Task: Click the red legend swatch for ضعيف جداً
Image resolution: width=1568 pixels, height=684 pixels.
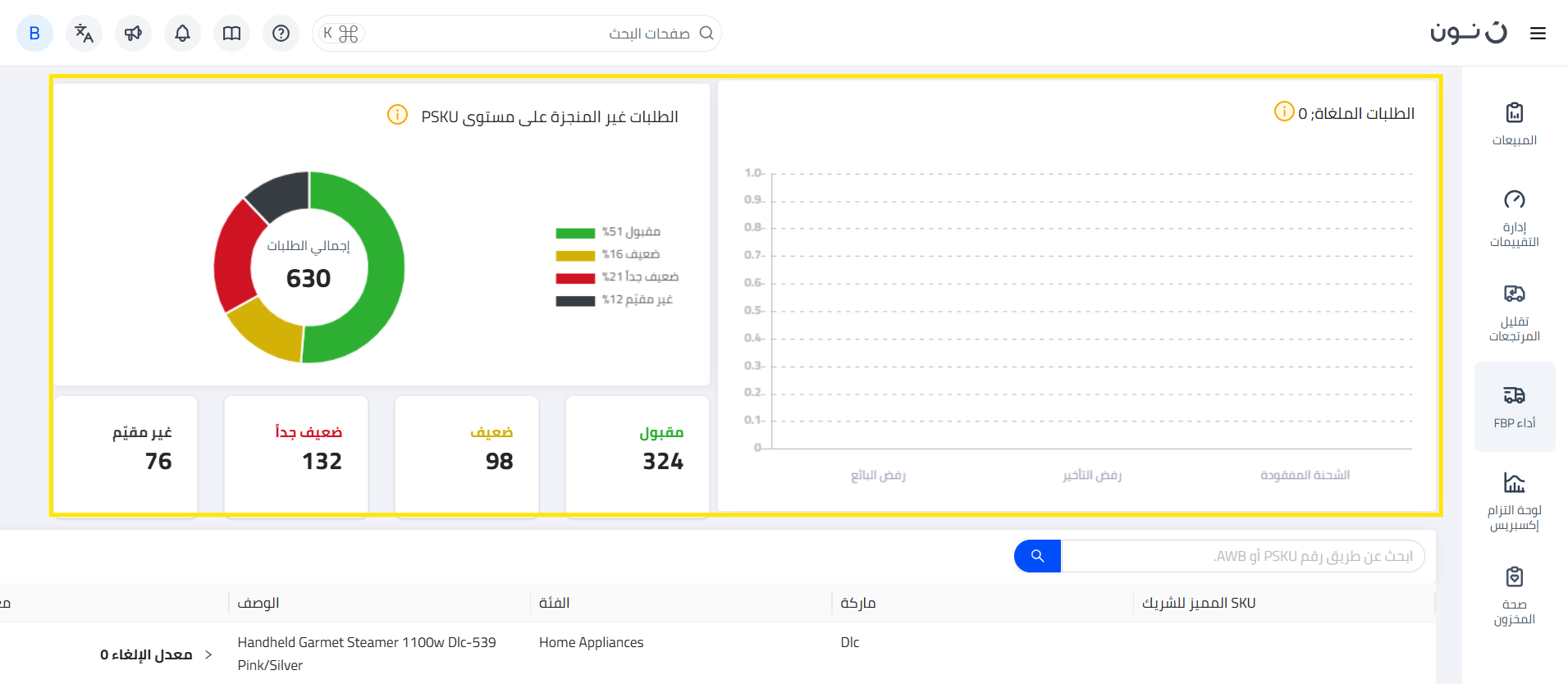Action: point(575,278)
